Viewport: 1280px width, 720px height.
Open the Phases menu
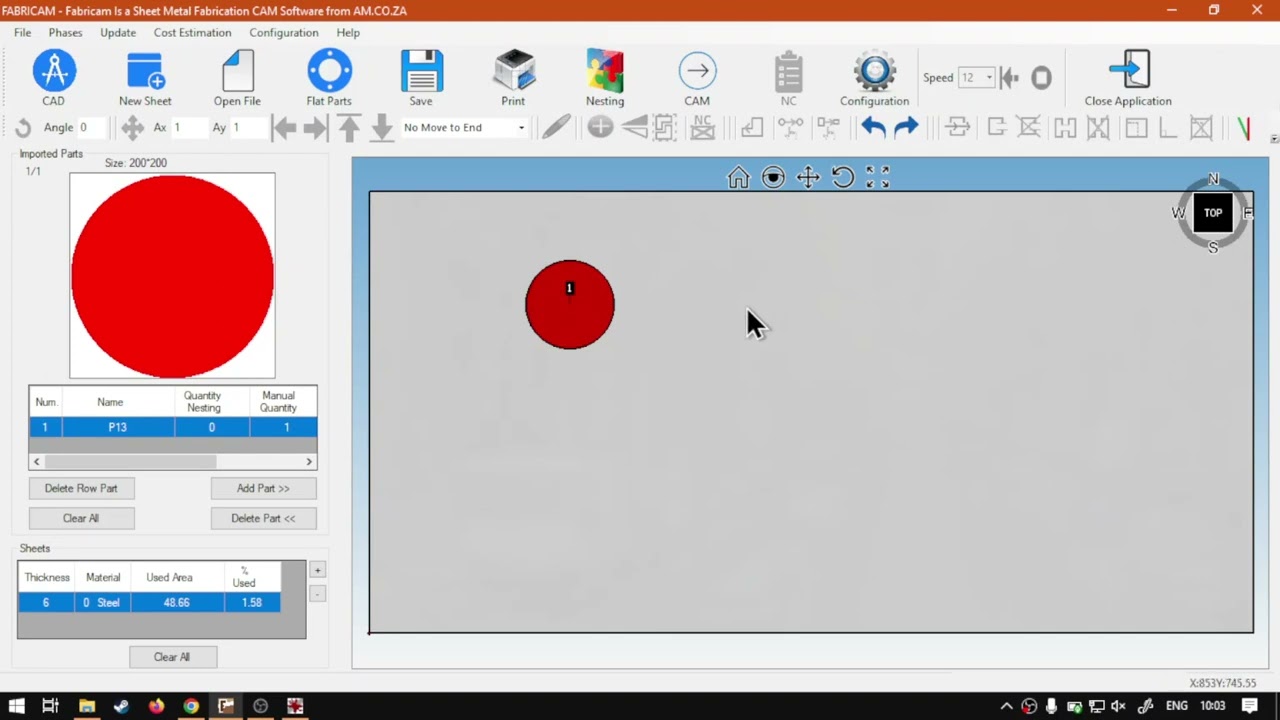coord(65,32)
